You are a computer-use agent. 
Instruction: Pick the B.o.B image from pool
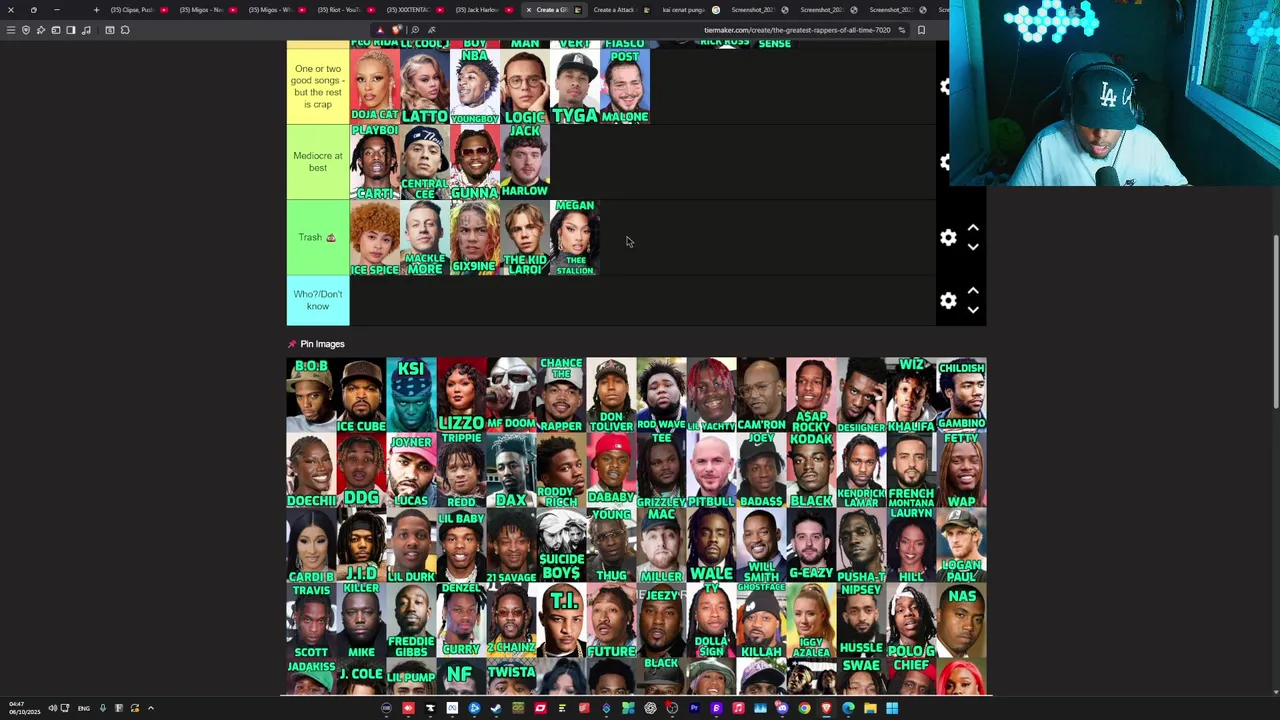coord(311,395)
